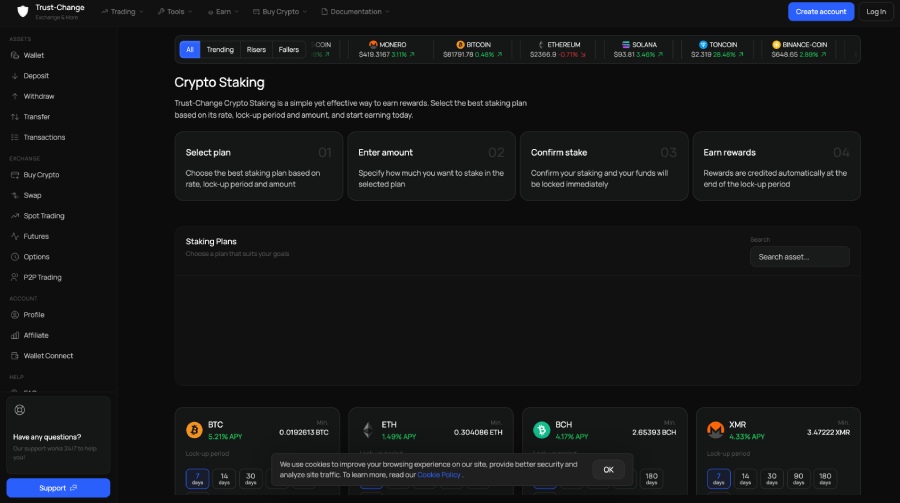Select 30 days lock-up for BTC
Viewport: 900px width, 503px height.
click(x=251, y=478)
